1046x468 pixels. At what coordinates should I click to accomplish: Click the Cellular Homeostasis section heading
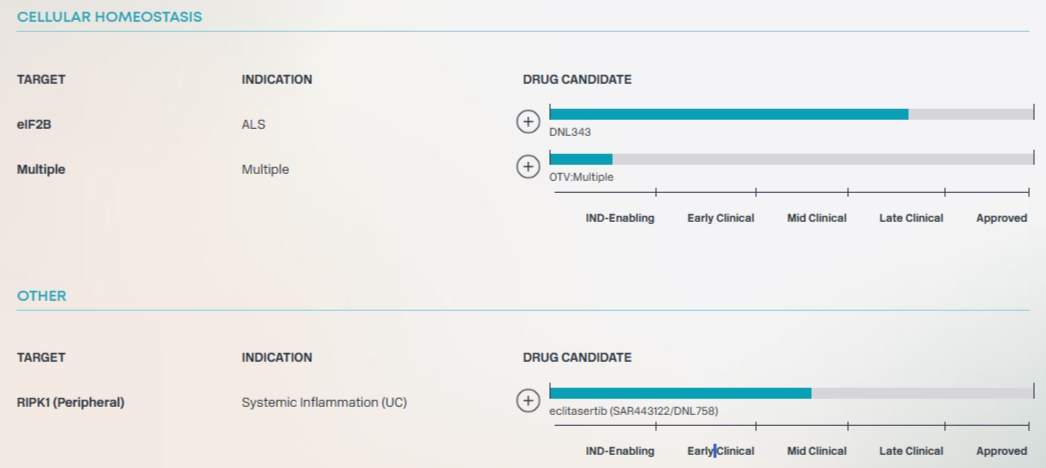tap(109, 17)
